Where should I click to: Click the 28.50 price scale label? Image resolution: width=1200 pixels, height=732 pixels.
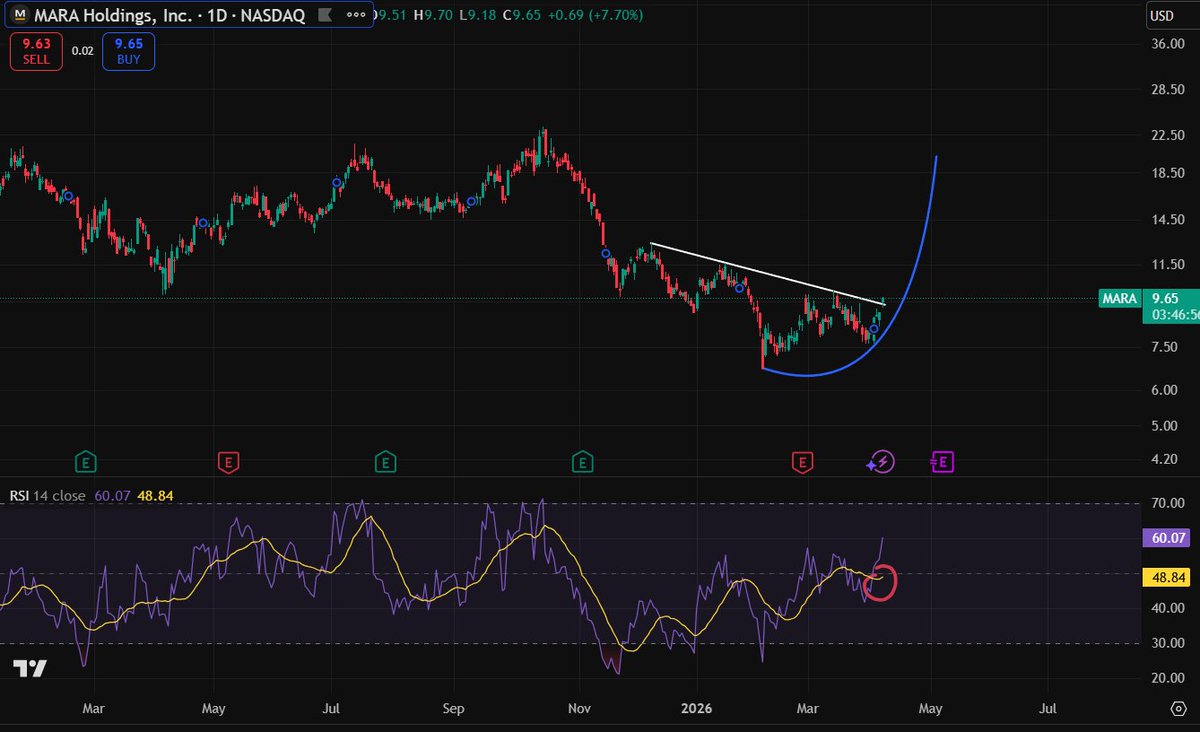pyautogui.click(x=1170, y=90)
